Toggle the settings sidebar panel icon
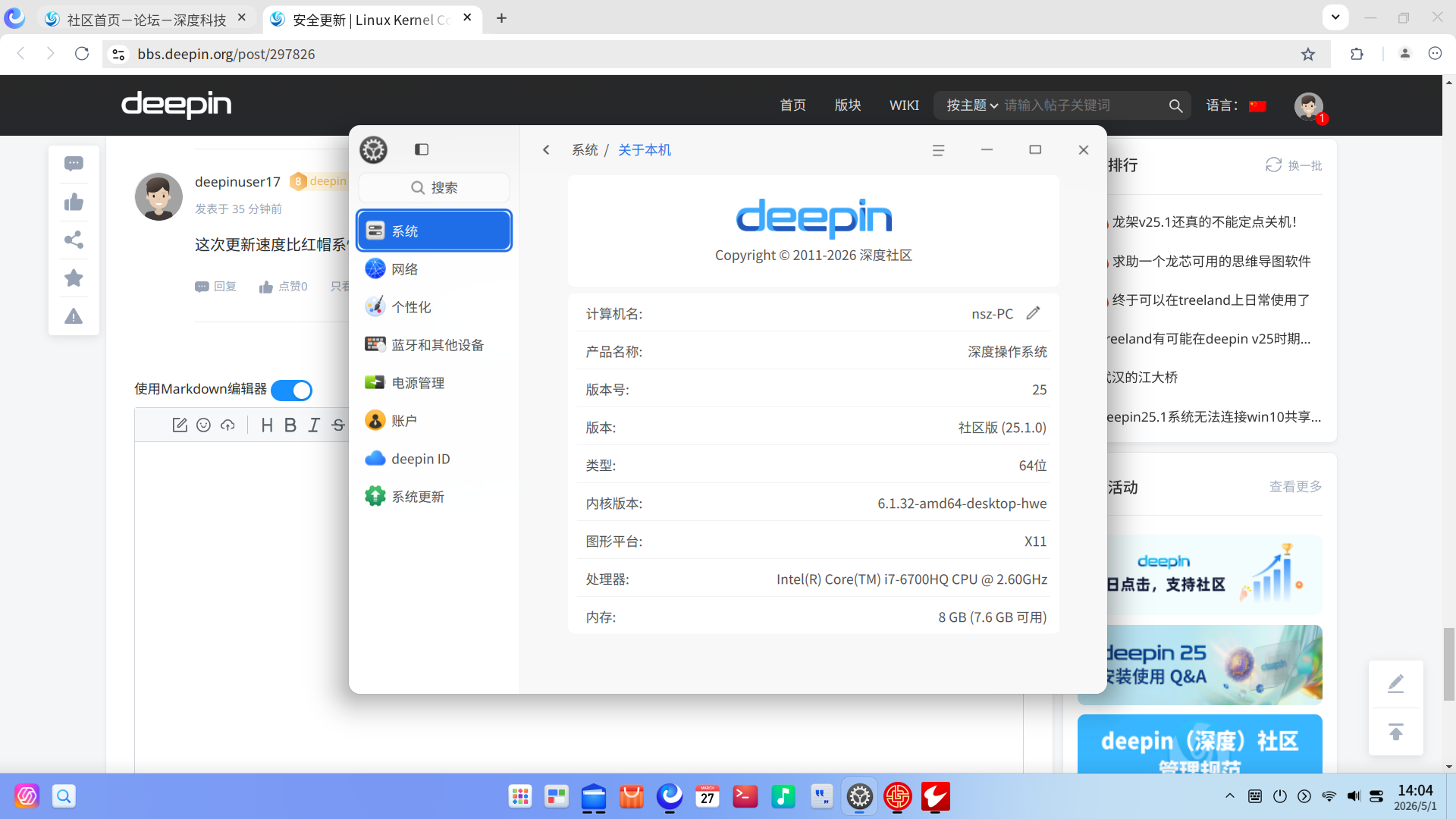 422,149
